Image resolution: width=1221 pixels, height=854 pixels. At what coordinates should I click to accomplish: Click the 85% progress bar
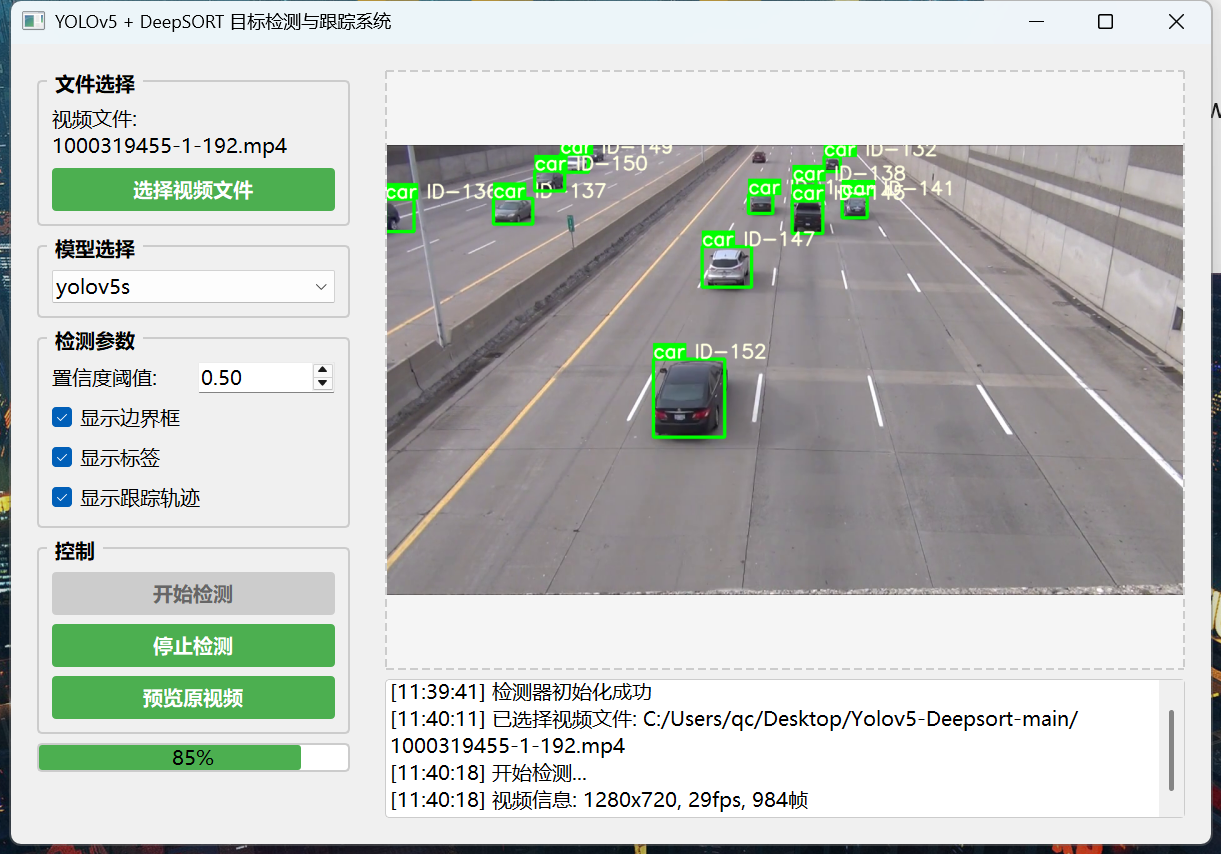(x=193, y=758)
